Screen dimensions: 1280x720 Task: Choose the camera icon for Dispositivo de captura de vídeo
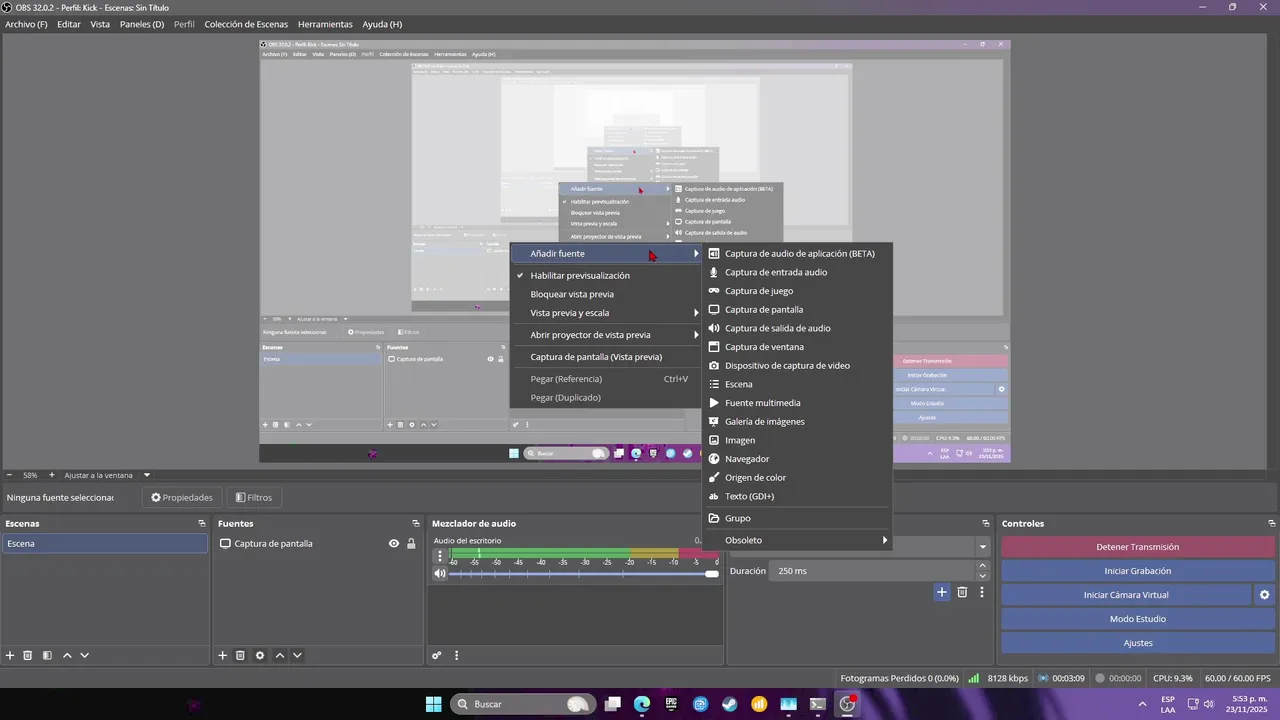(x=714, y=366)
